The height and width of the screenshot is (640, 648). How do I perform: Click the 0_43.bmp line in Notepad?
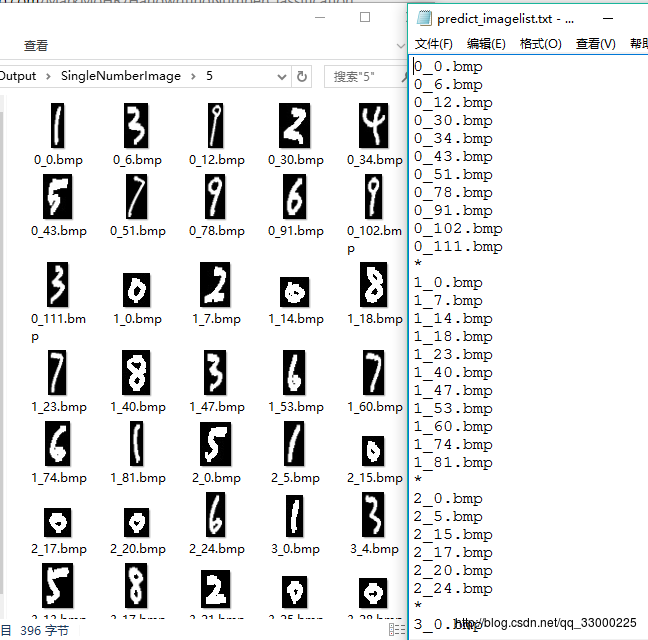(x=453, y=157)
